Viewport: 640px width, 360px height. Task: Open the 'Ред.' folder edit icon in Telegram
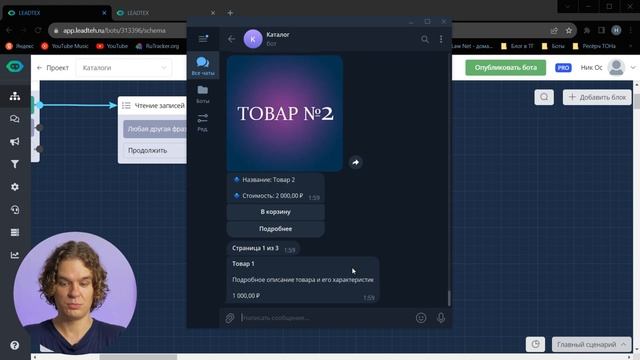203,122
